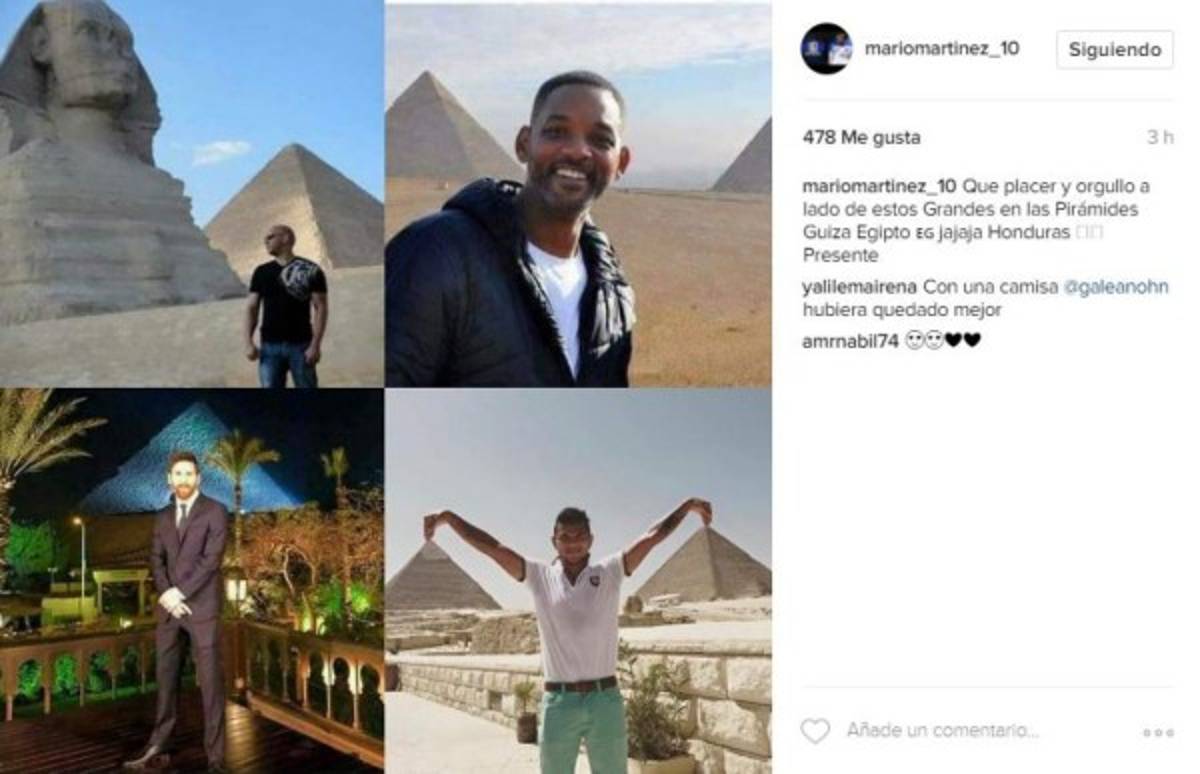Click the smiling man in black jacket photo

pos(578,193)
